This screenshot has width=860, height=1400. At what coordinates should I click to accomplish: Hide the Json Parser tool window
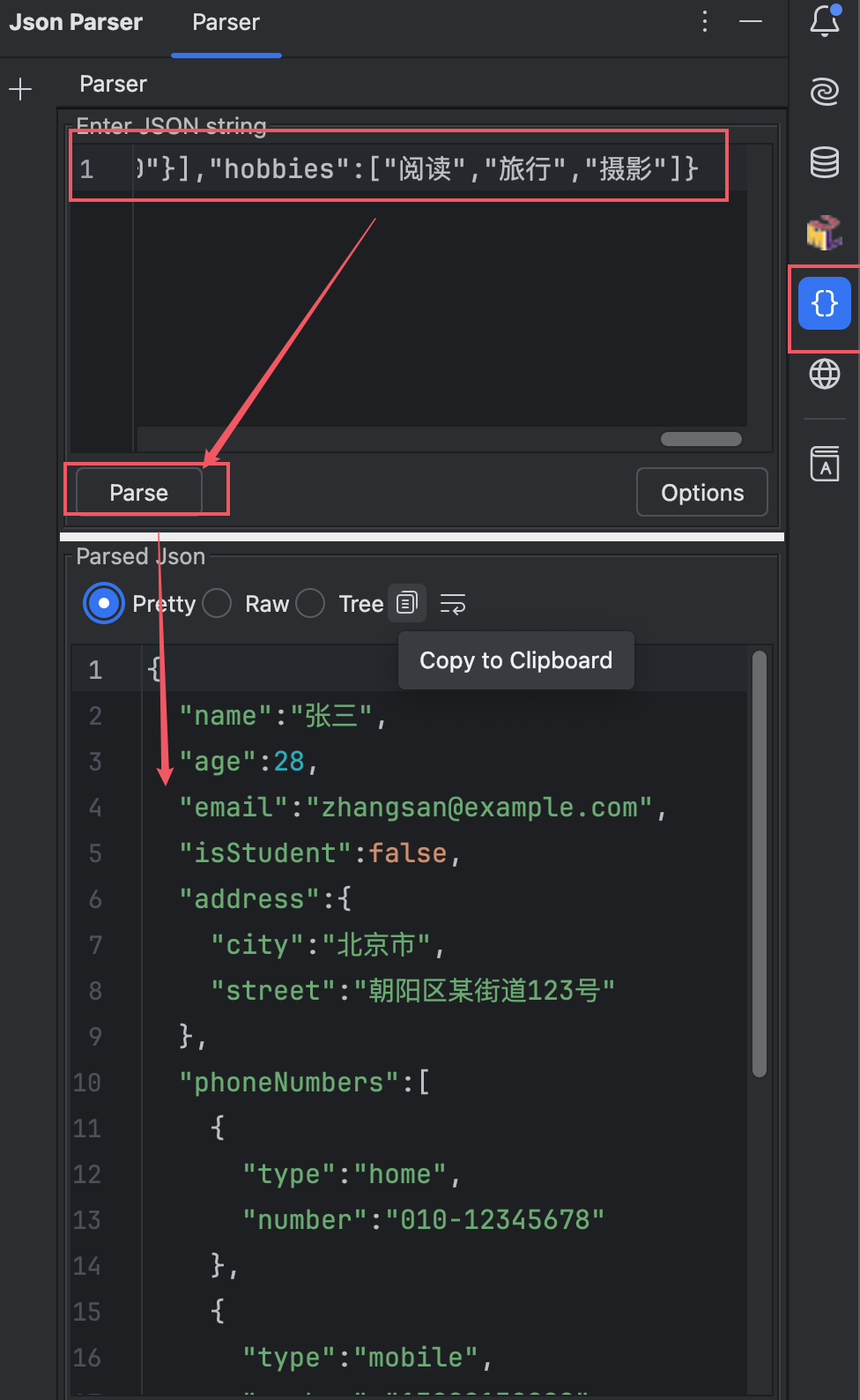tap(751, 21)
